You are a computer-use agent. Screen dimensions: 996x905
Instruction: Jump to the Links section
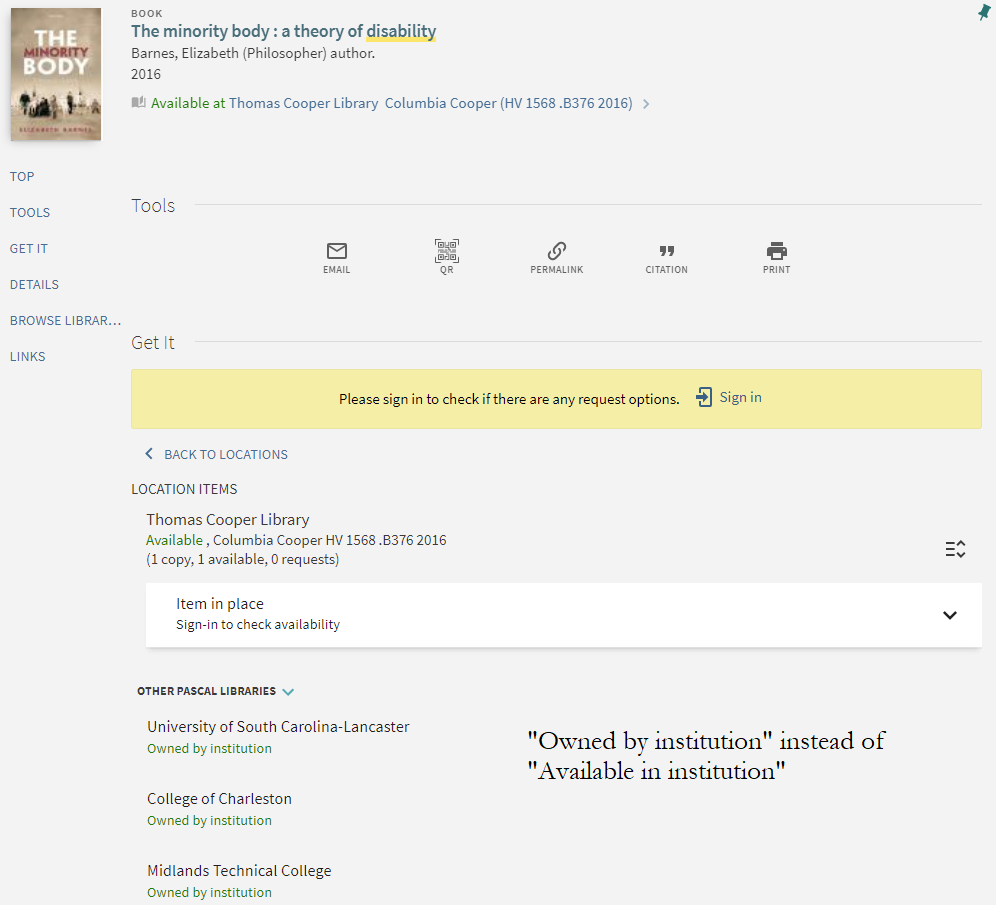[x=27, y=357]
